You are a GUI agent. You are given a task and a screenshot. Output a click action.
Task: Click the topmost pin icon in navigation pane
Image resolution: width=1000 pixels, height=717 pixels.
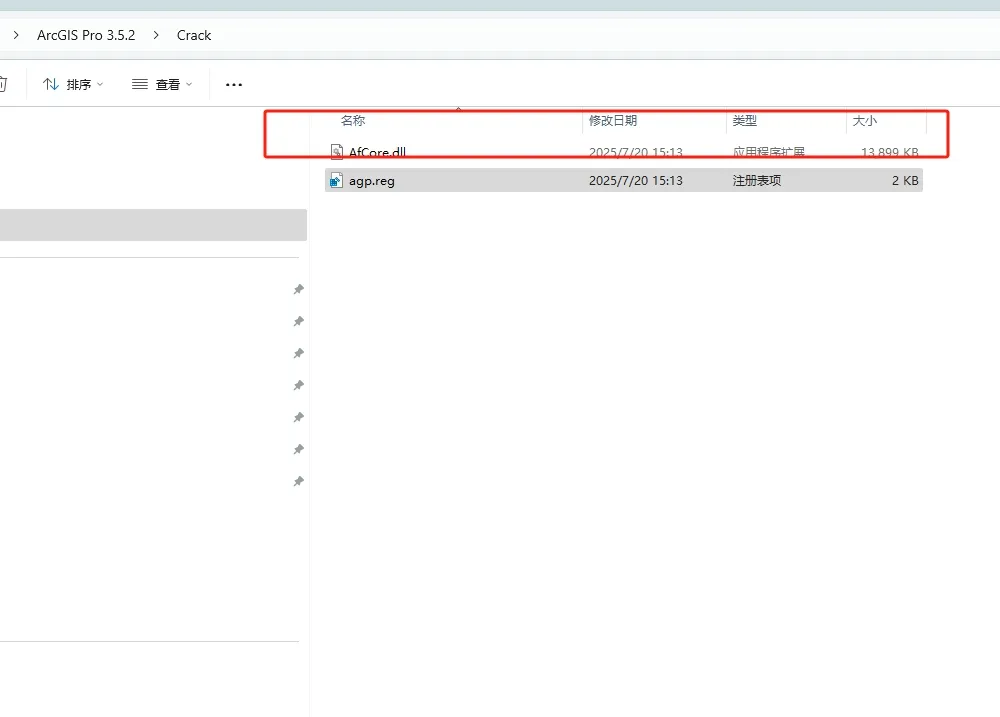coord(298,290)
